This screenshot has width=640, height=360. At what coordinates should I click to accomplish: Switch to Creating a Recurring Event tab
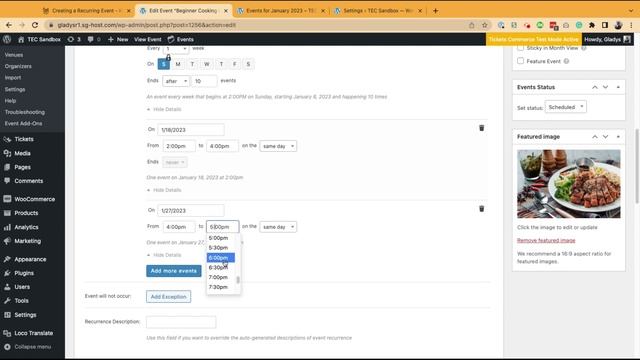tap(87, 11)
